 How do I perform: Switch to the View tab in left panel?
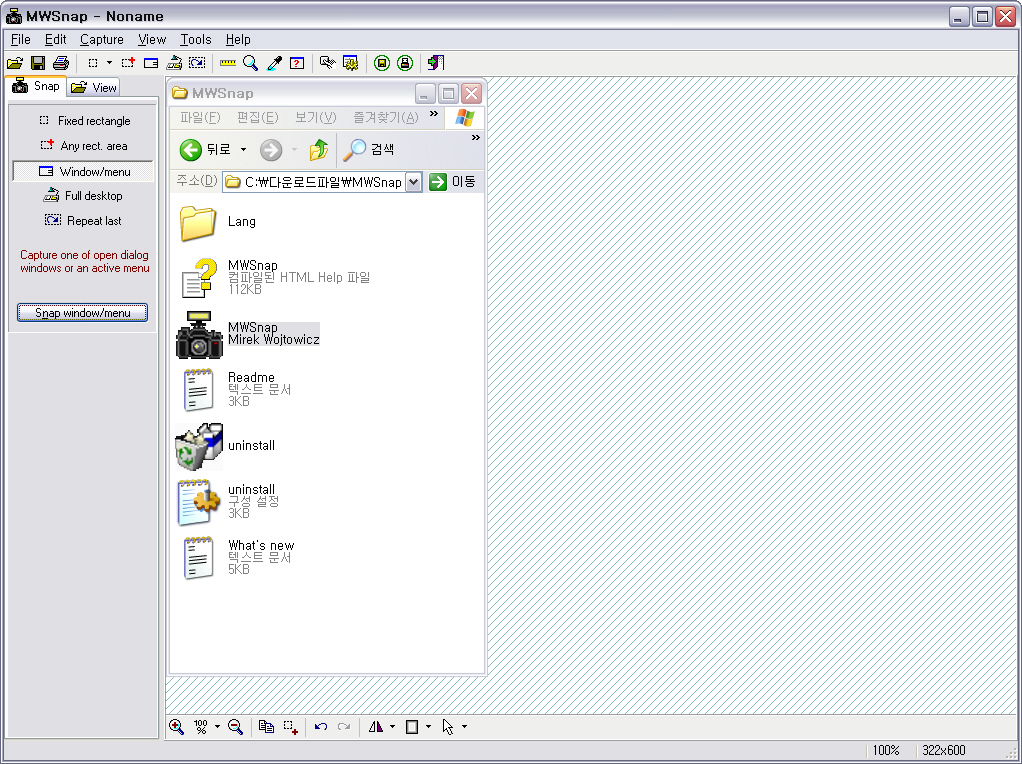(x=93, y=87)
